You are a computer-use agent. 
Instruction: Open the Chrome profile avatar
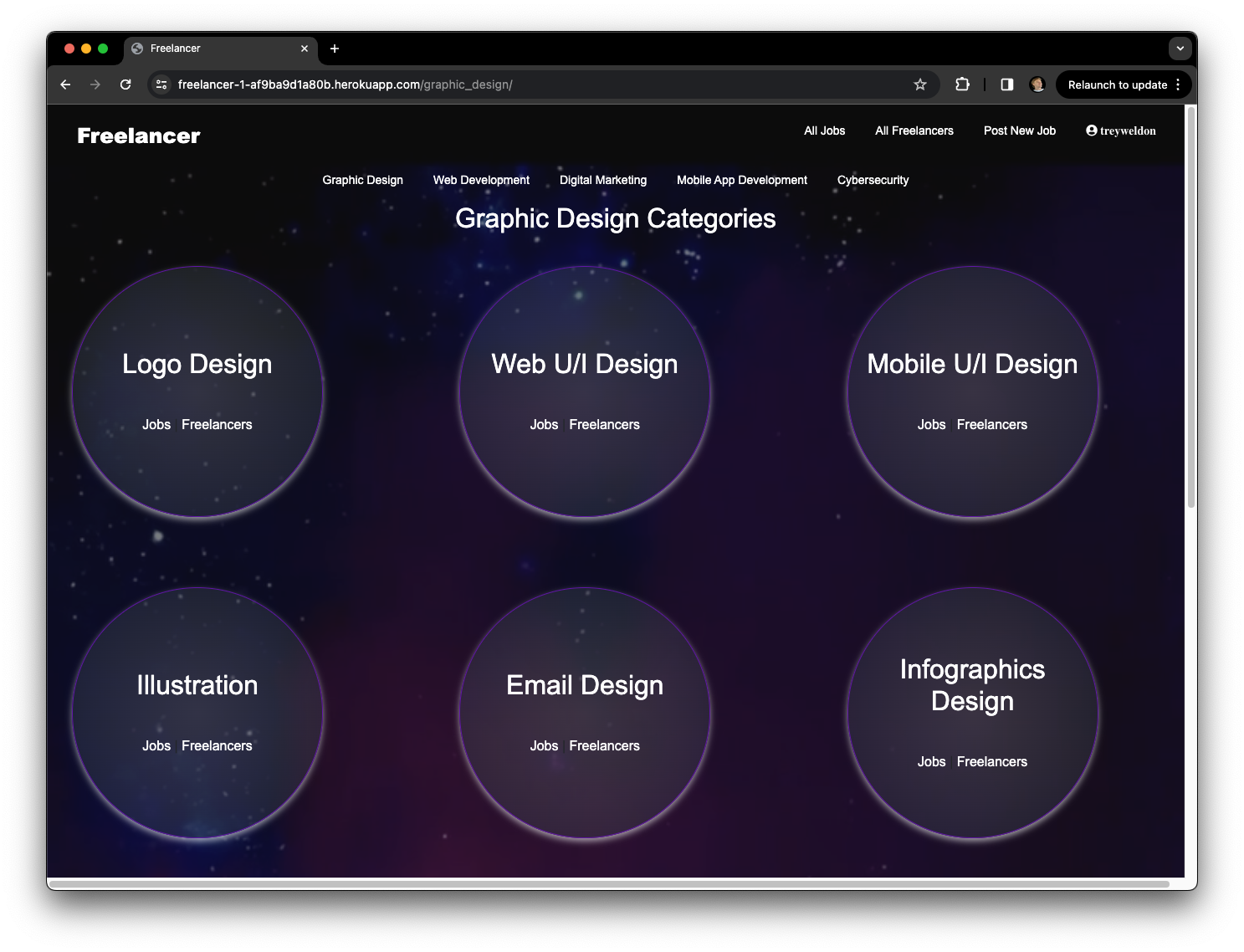[1037, 84]
